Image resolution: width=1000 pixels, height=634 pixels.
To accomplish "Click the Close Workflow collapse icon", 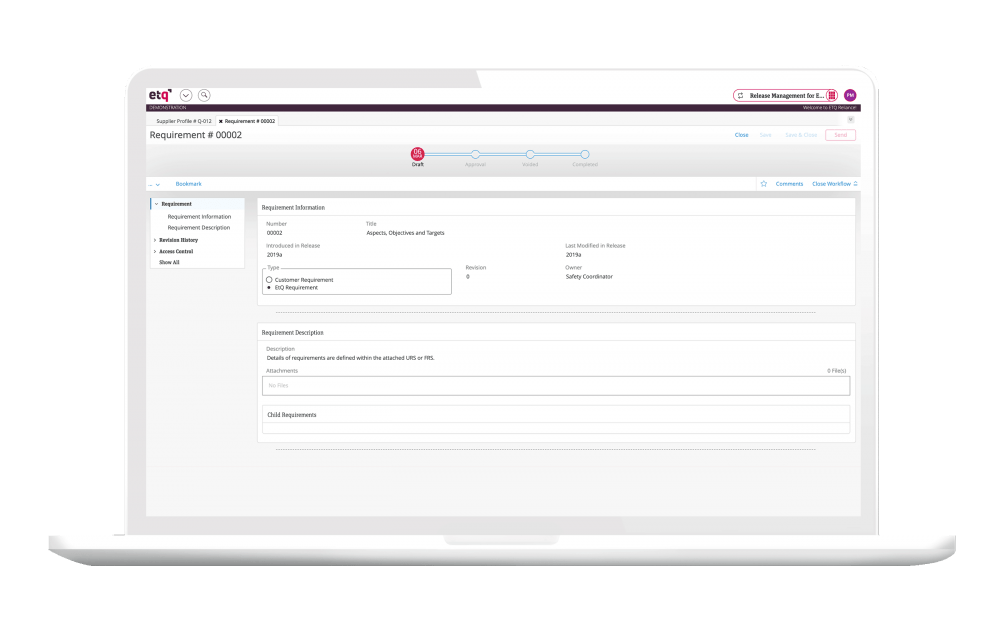I will click(x=856, y=184).
